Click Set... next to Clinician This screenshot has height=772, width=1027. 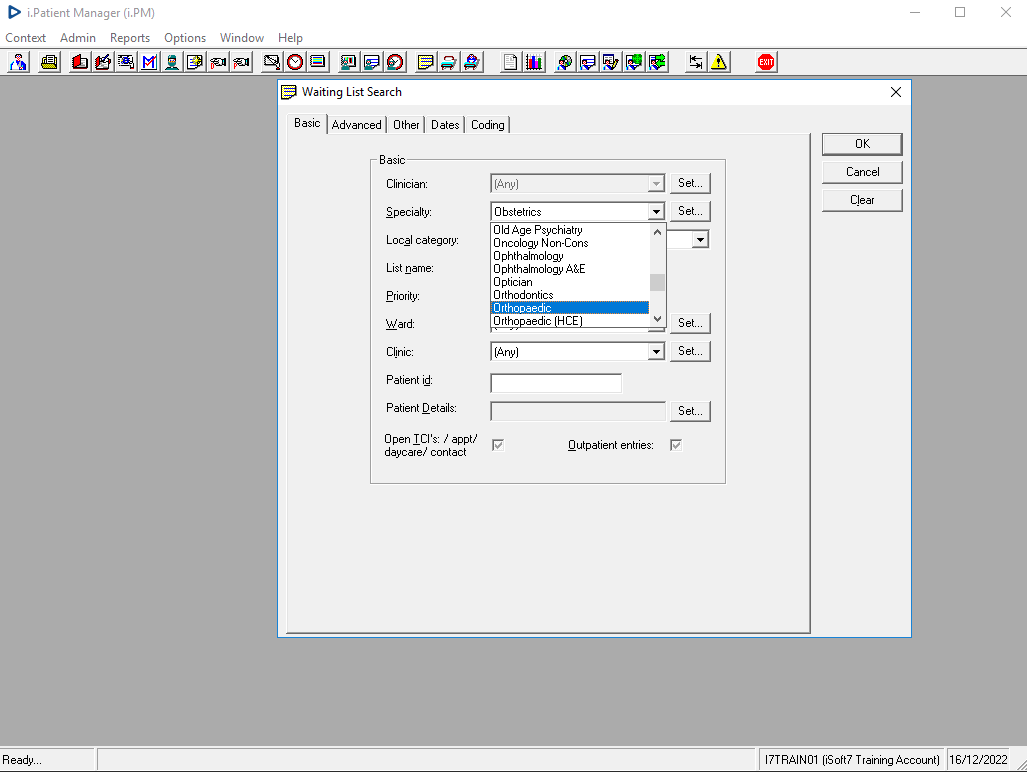[x=690, y=183]
